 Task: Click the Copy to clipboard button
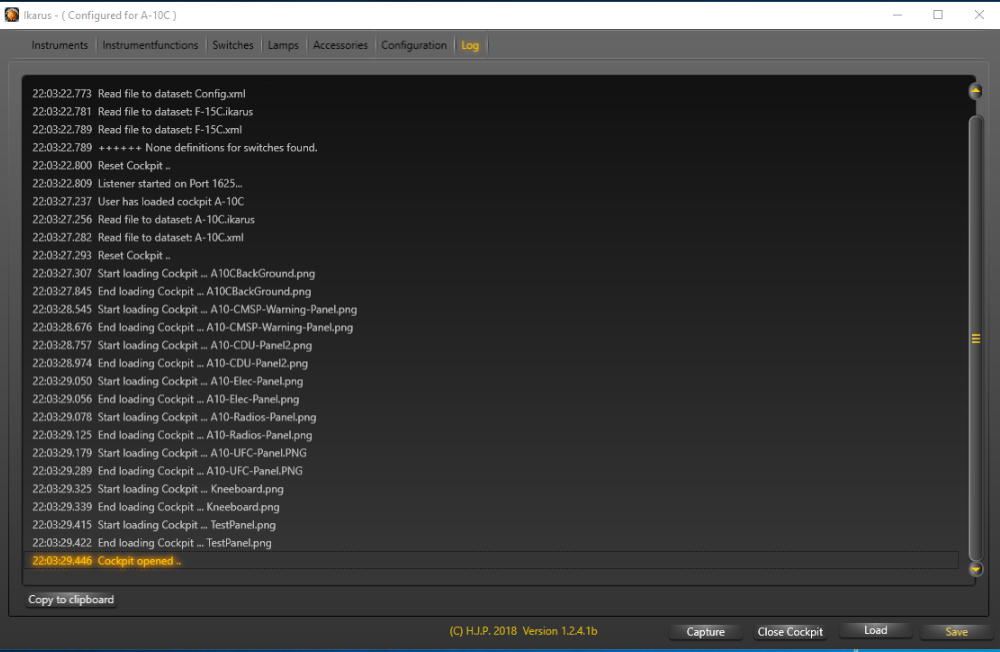coord(71,600)
